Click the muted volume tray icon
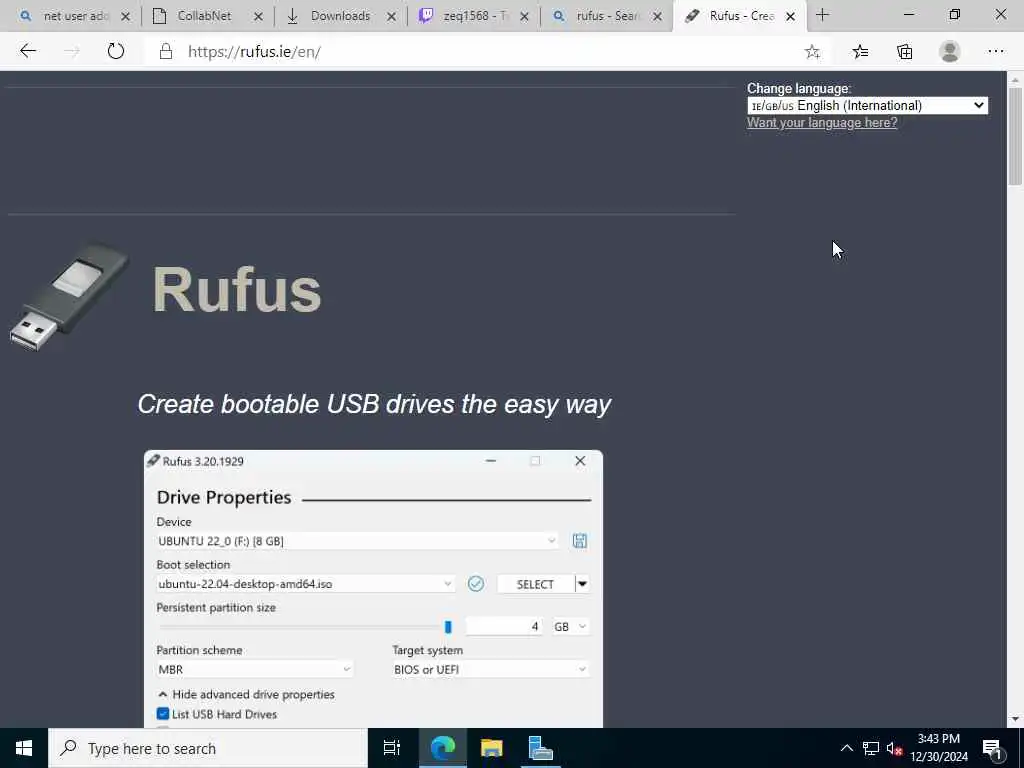The width and height of the screenshot is (1024, 768). [x=894, y=748]
